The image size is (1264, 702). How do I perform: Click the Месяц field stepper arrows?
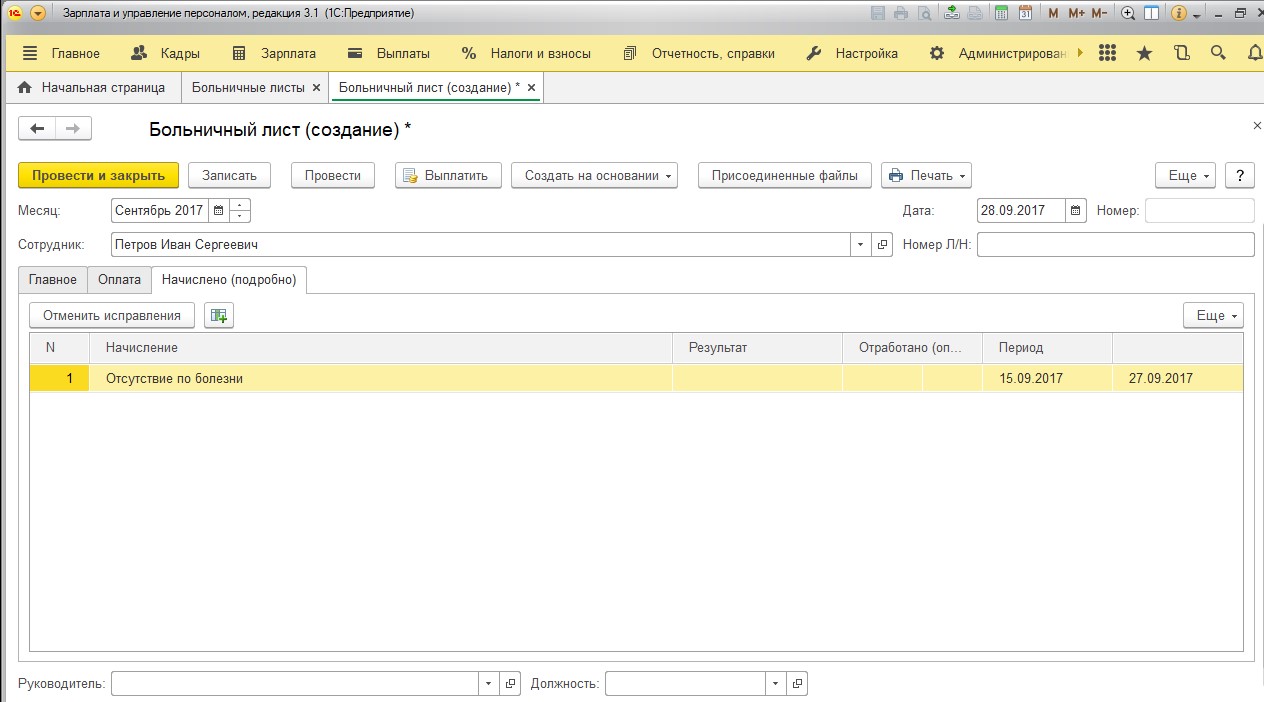pyautogui.click(x=240, y=211)
